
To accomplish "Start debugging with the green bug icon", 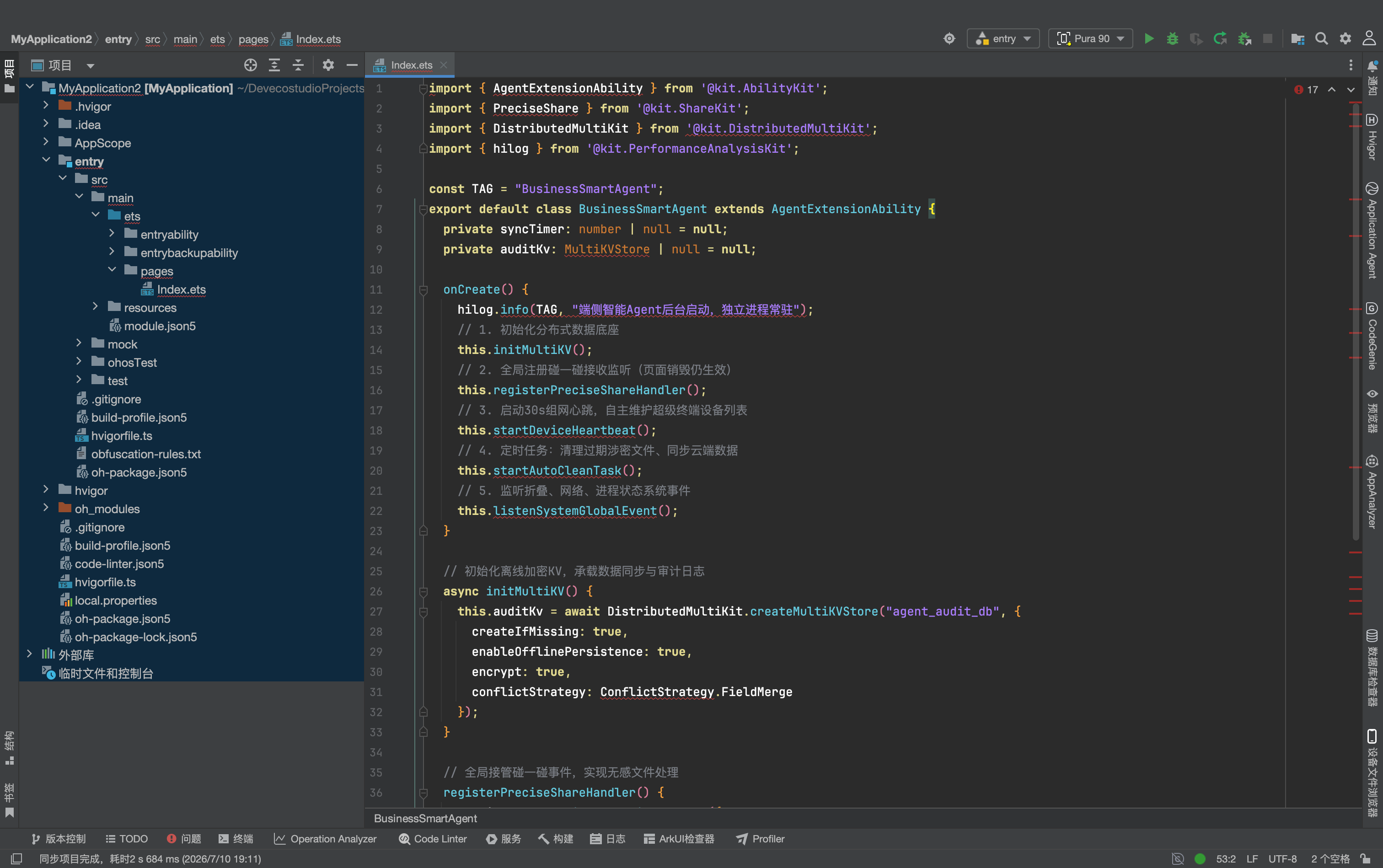I will pyautogui.click(x=1172, y=38).
